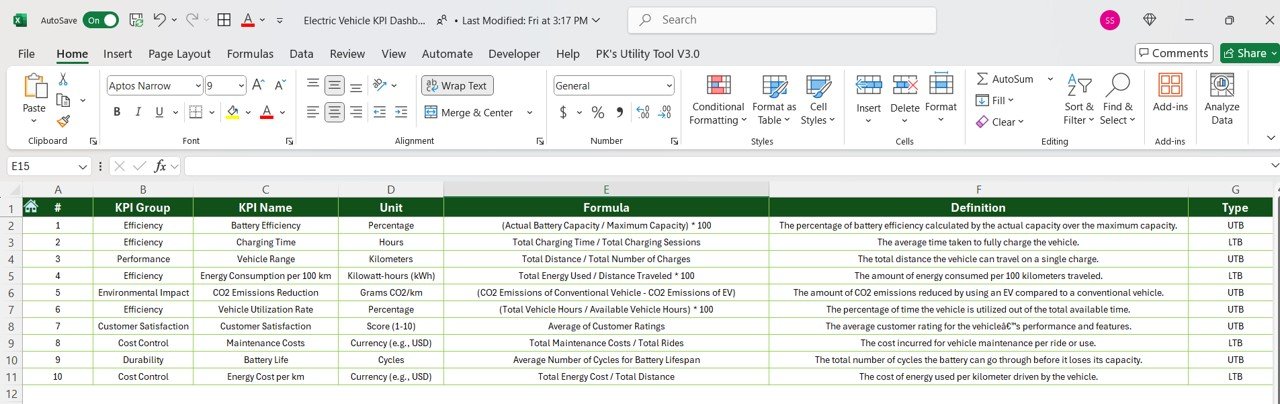
Task: Click AutoSum
Action: tap(1005, 79)
